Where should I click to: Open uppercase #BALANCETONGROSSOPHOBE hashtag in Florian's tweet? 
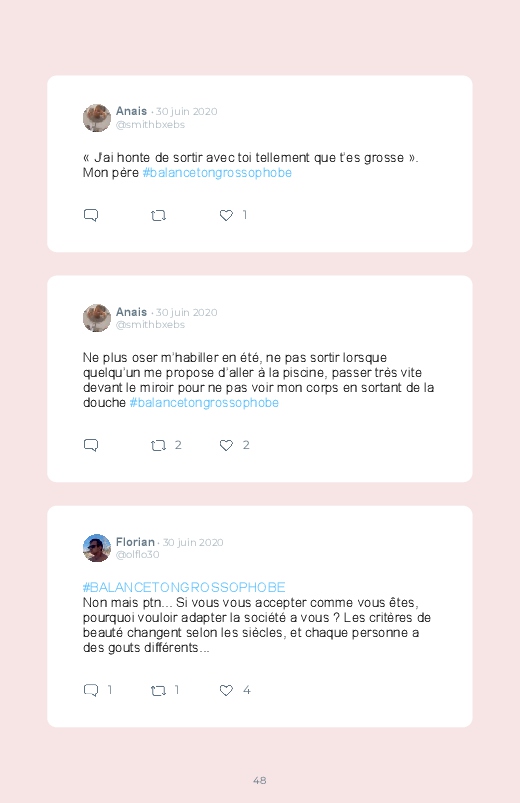click(184, 587)
